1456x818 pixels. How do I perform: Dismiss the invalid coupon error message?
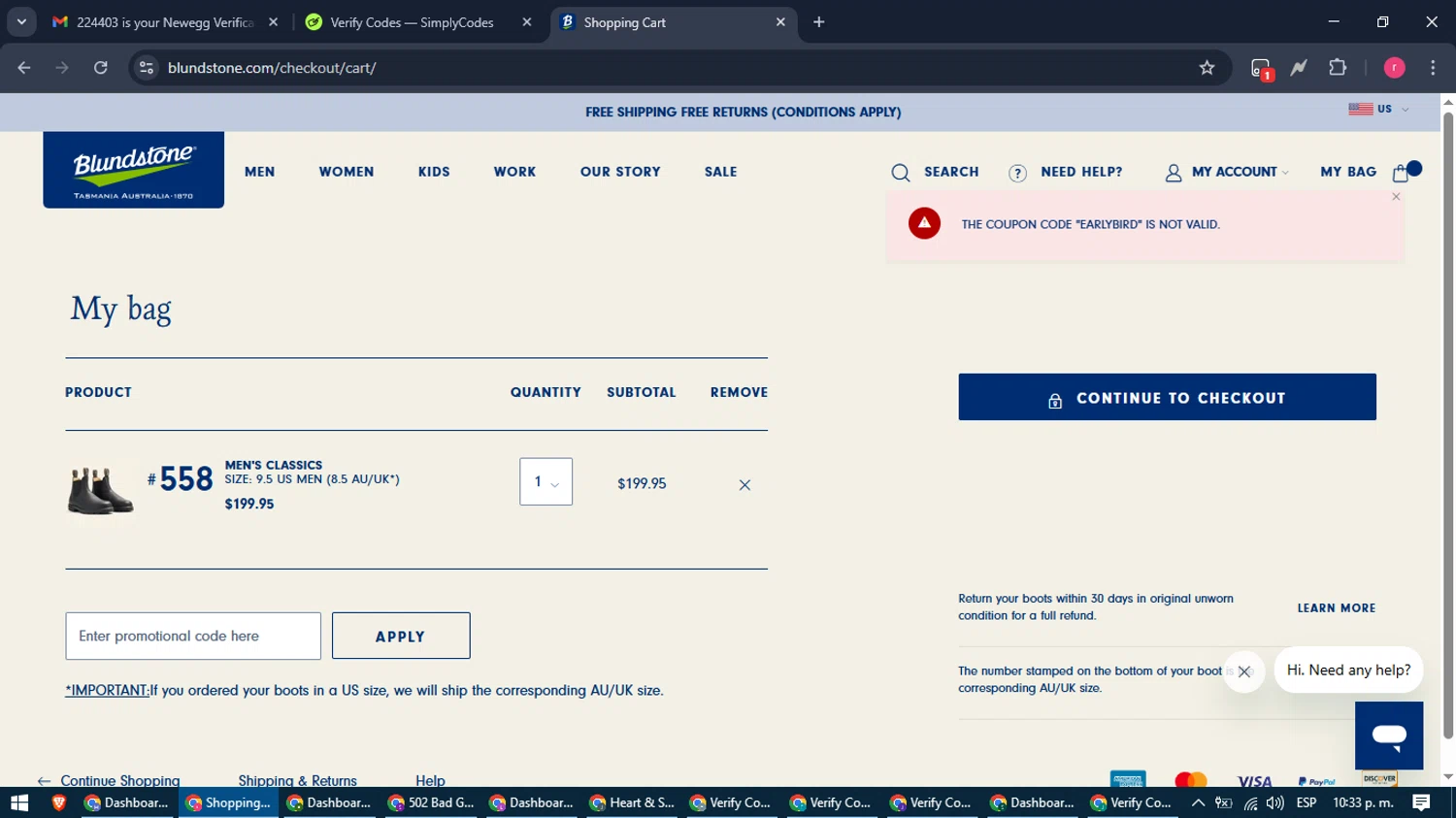pos(1396,197)
